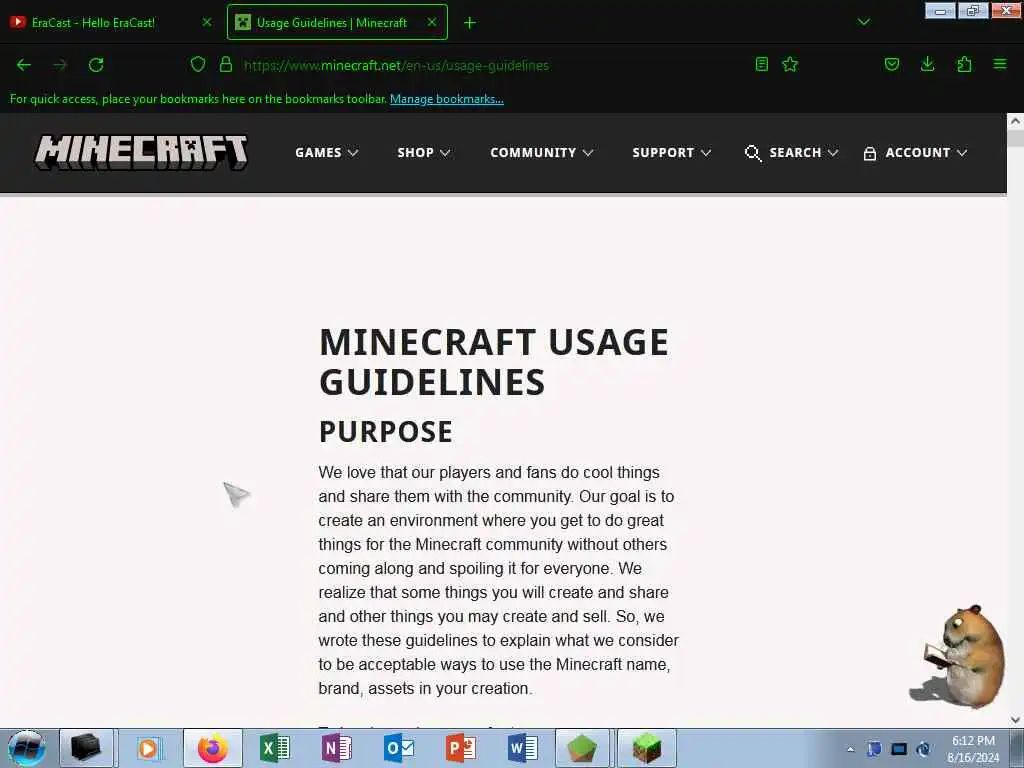Click the page scrollbar down arrow
1024x768 pixels.
pyautogui.click(x=1016, y=720)
